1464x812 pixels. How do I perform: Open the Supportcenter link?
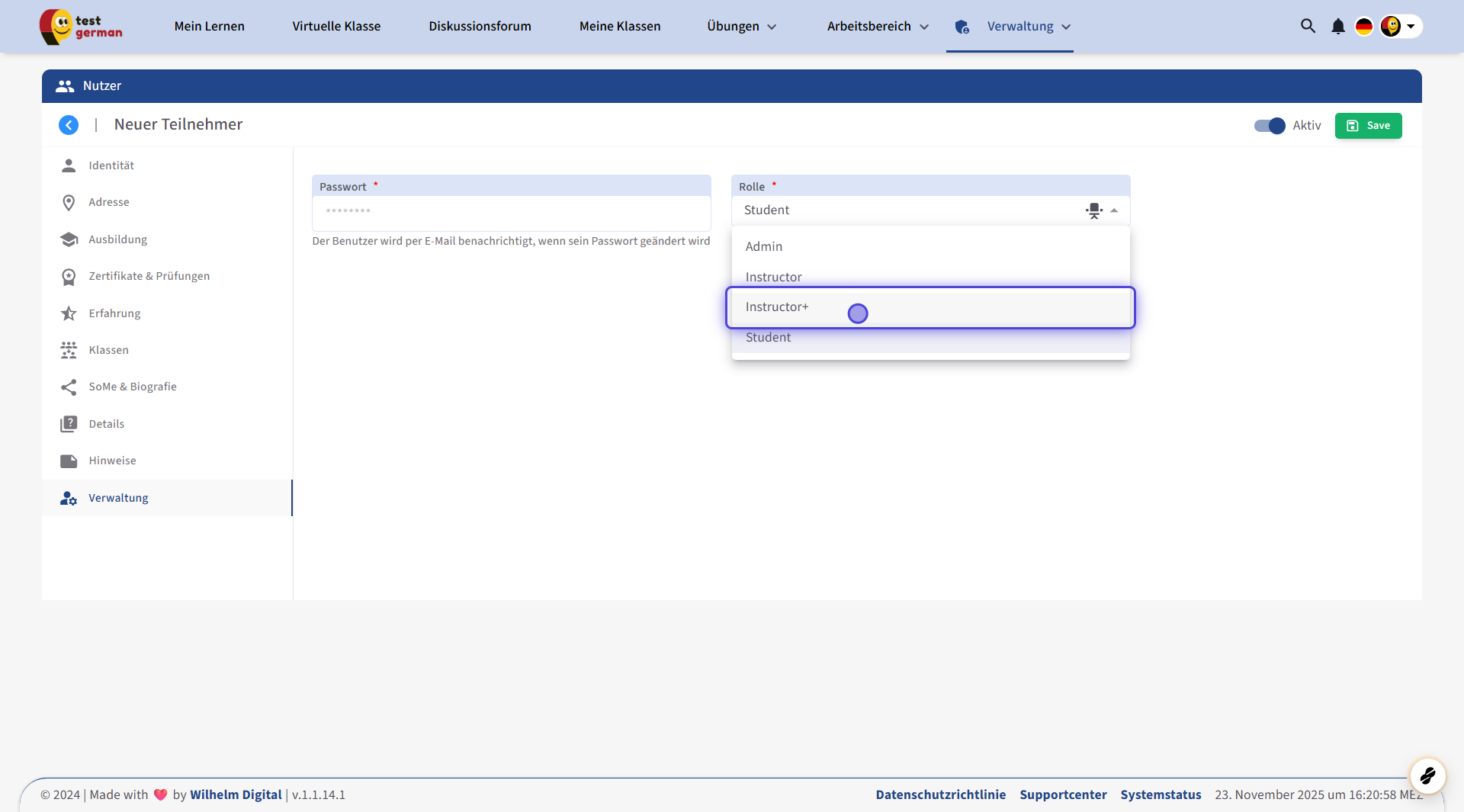coord(1063,794)
